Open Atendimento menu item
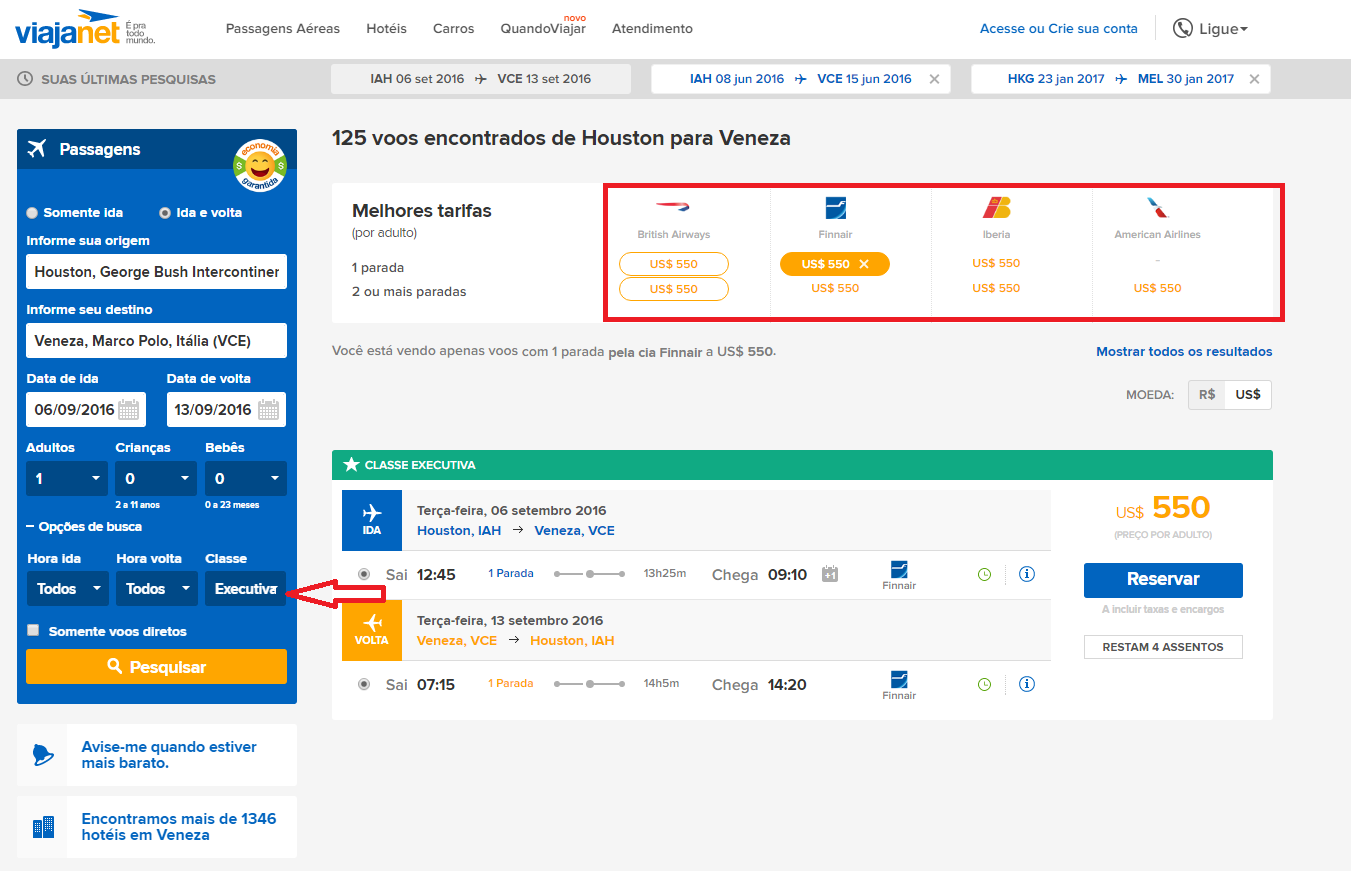This screenshot has height=871, width=1351. click(652, 29)
